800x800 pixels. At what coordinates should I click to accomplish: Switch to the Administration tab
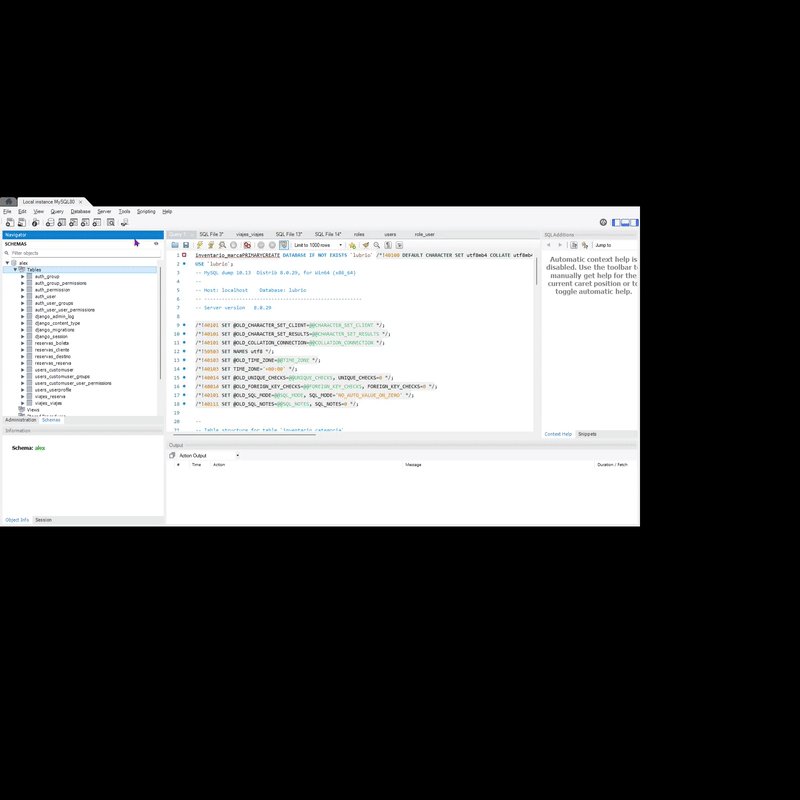tap(20, 420)
